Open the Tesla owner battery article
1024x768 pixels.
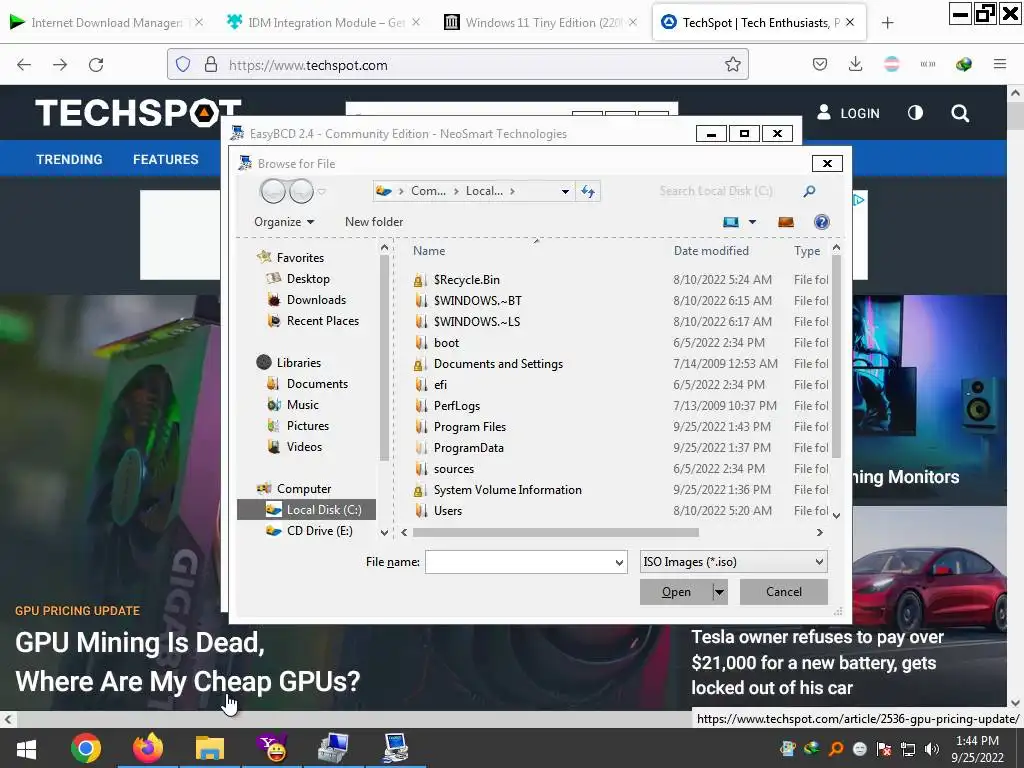pyautogui.click(x=818, y=662)
